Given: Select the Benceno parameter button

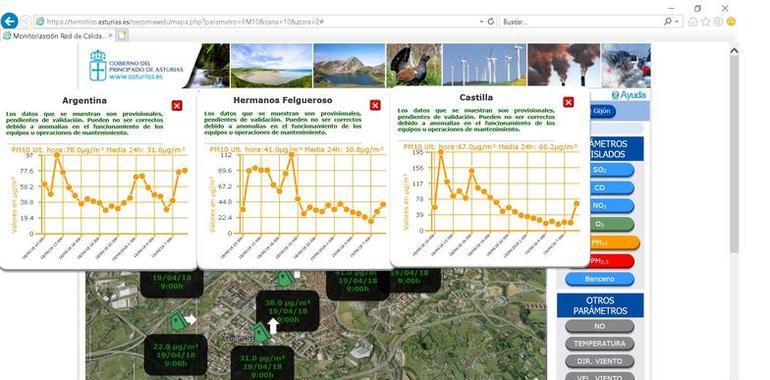Looking at the screenshot, I should pos(599,279).
